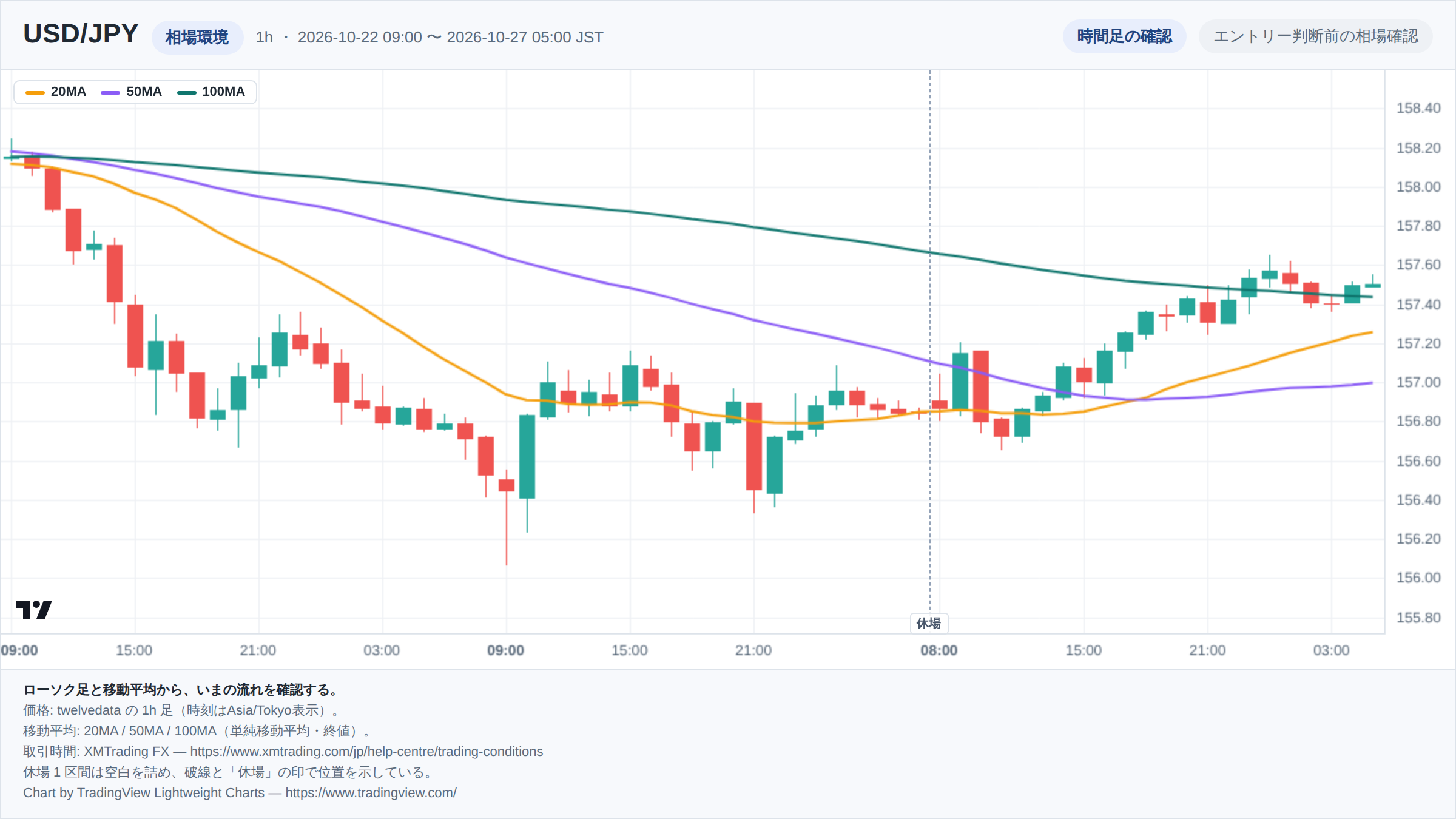Click the first 15:00 time axis label
1456x819 pixels.
click(134, 650)
